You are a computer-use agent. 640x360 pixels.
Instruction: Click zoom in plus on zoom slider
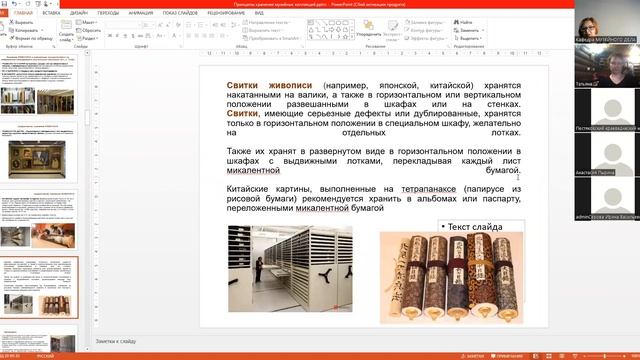click(x=624, y=356)
